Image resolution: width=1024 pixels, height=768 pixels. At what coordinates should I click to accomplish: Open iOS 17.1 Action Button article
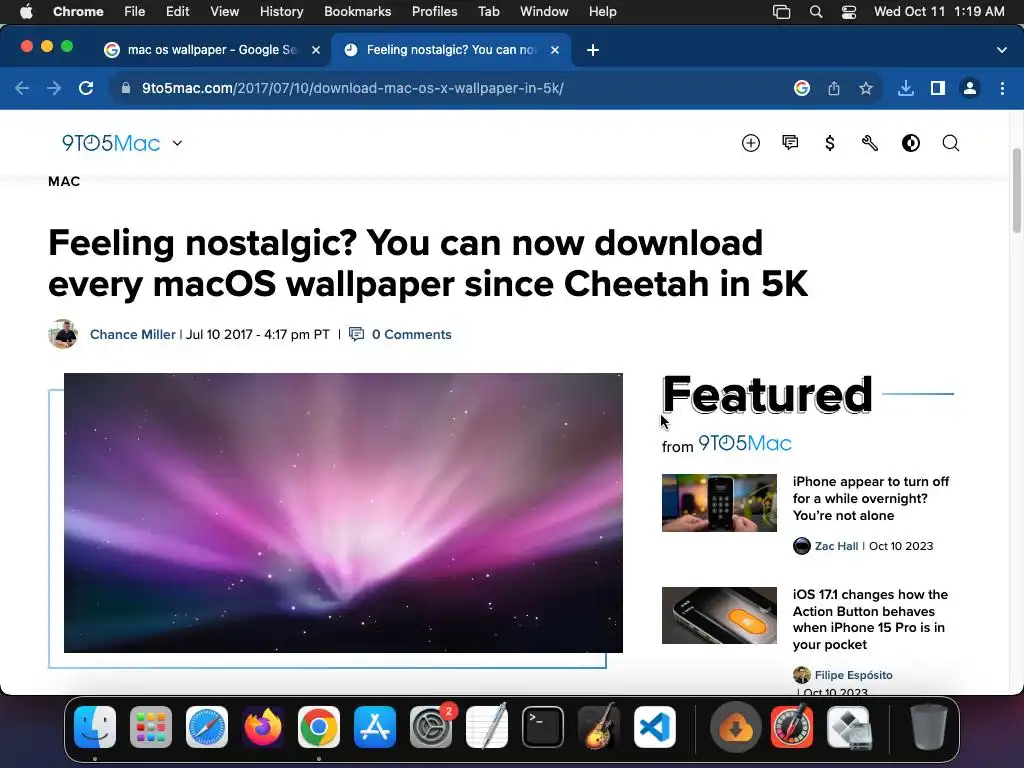[870, 619]
